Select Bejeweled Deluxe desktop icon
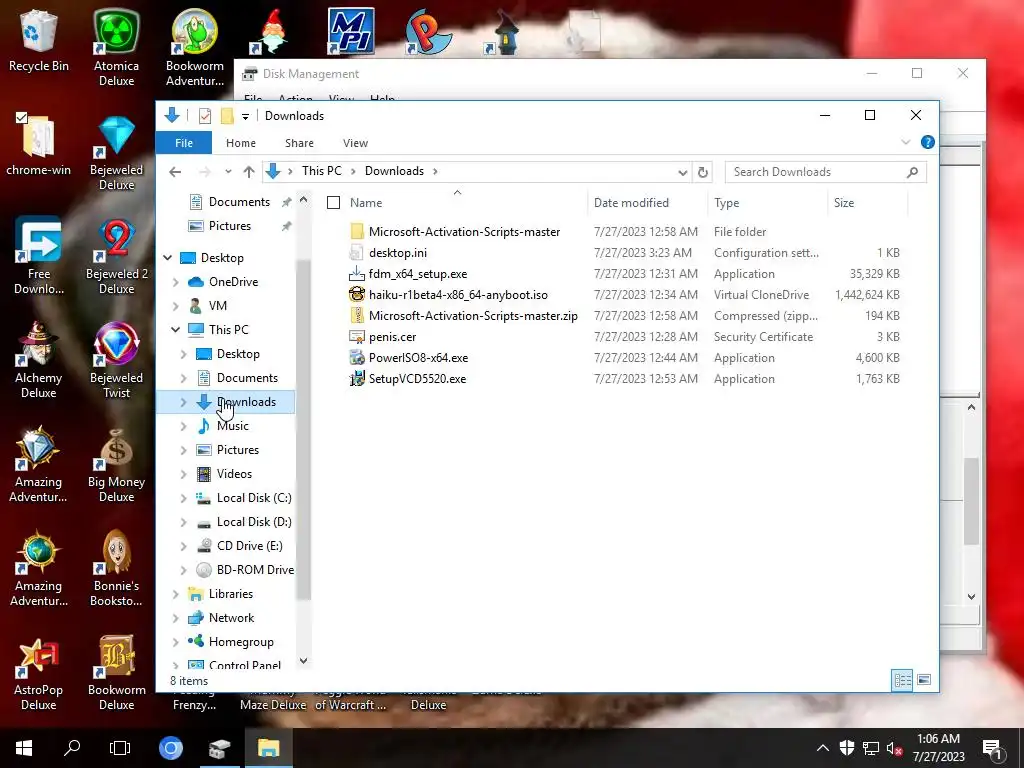The width and height of the screenshot is (1024, 768). 116,153
